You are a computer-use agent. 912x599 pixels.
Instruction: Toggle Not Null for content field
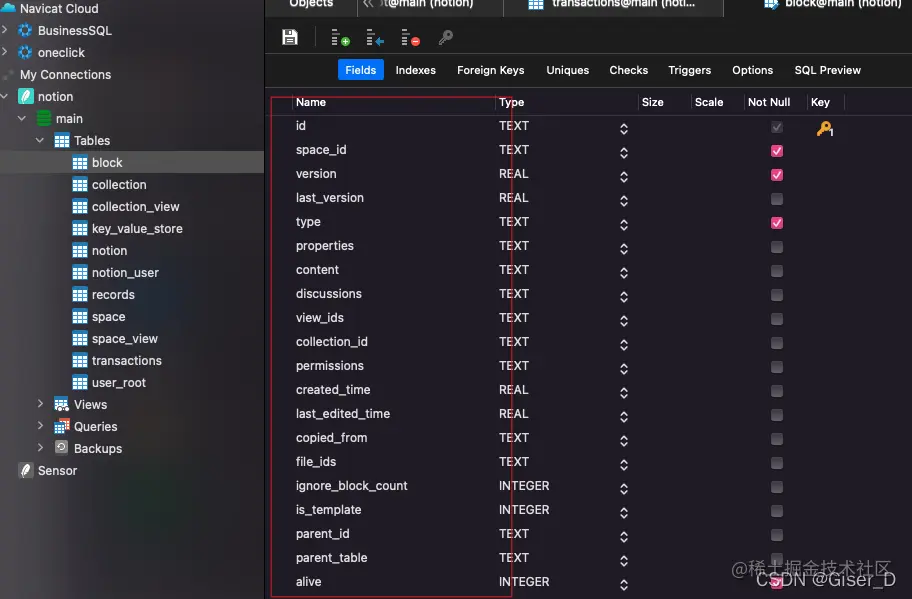click(776, 271)
